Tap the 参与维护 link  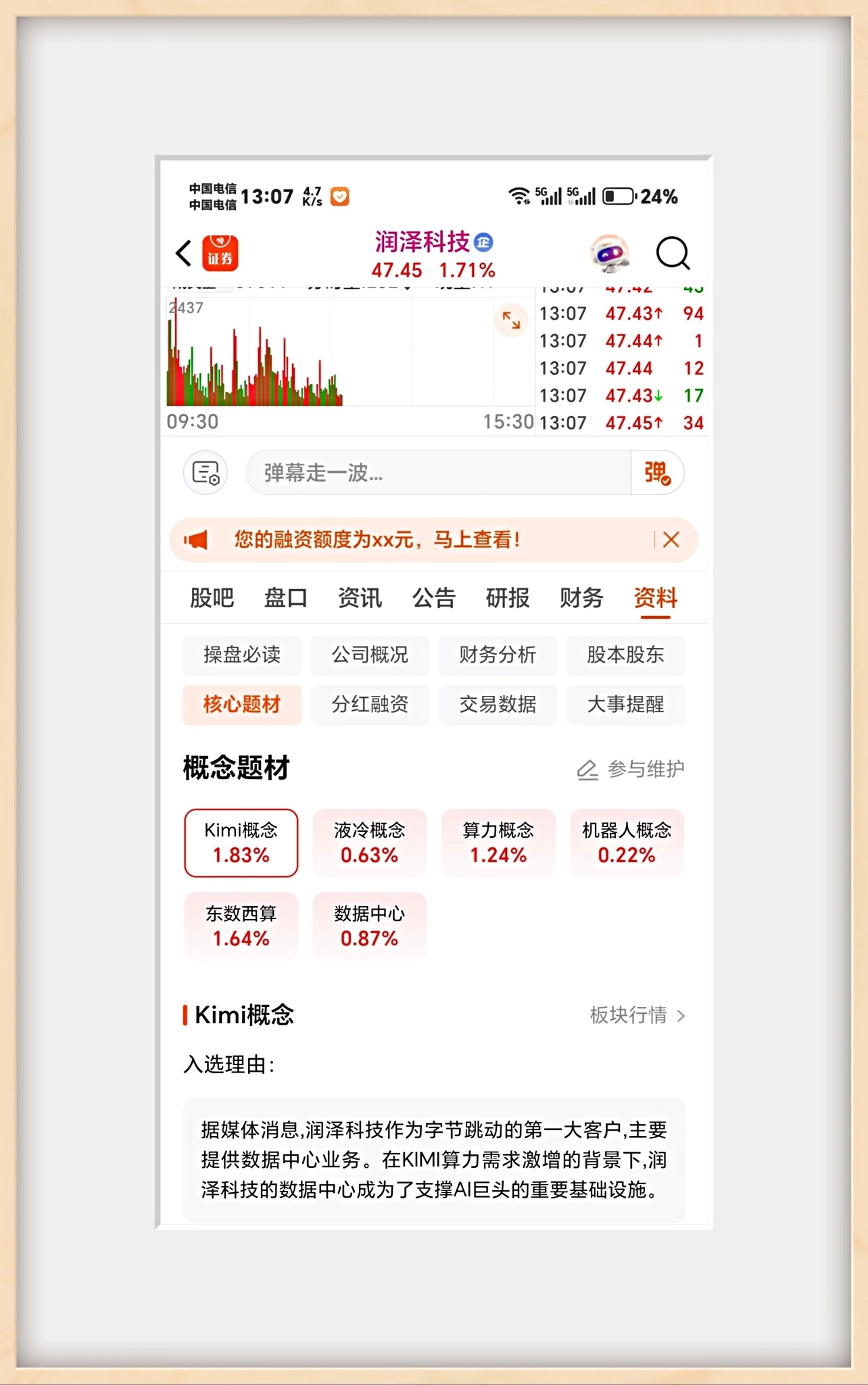point(646,770)
